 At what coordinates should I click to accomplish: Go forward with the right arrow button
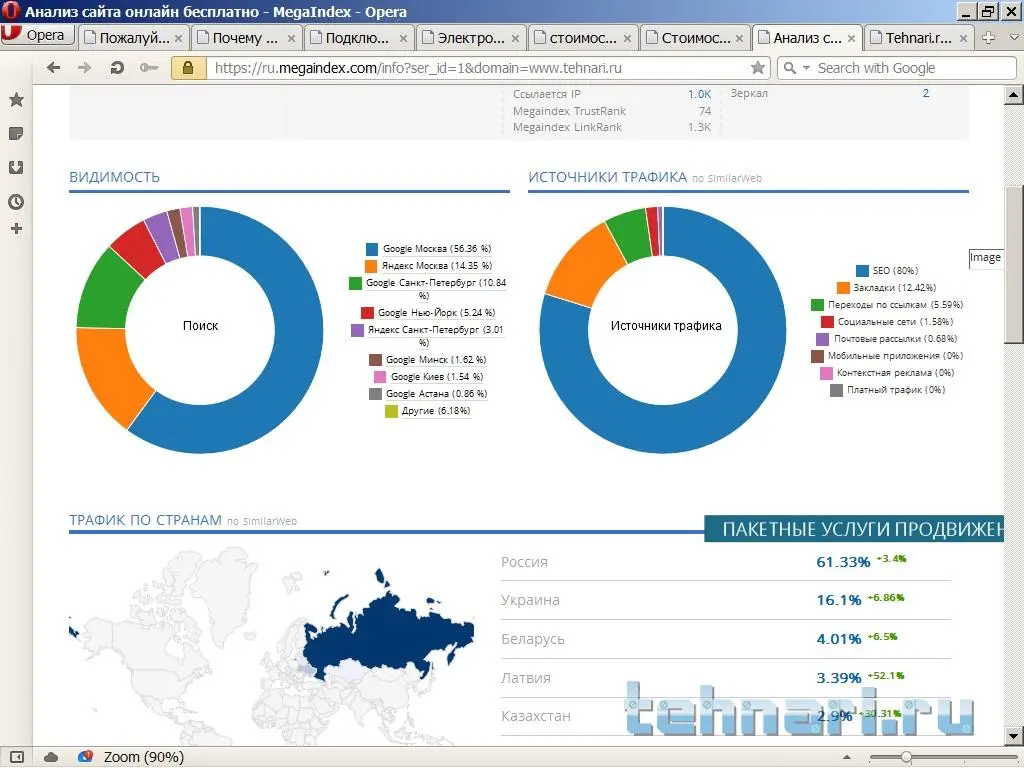(x=84, y=68)
